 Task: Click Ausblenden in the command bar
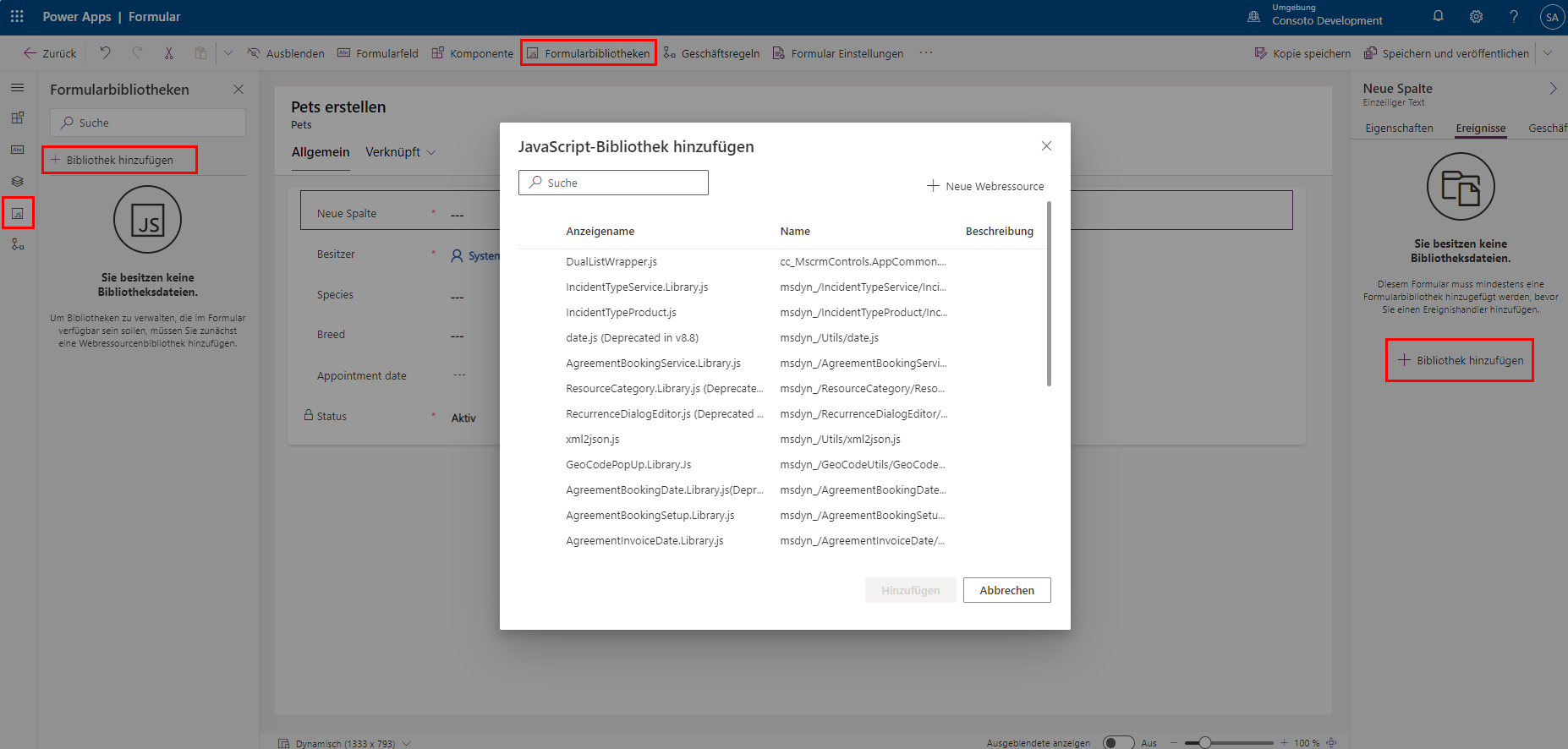point(286,53)
